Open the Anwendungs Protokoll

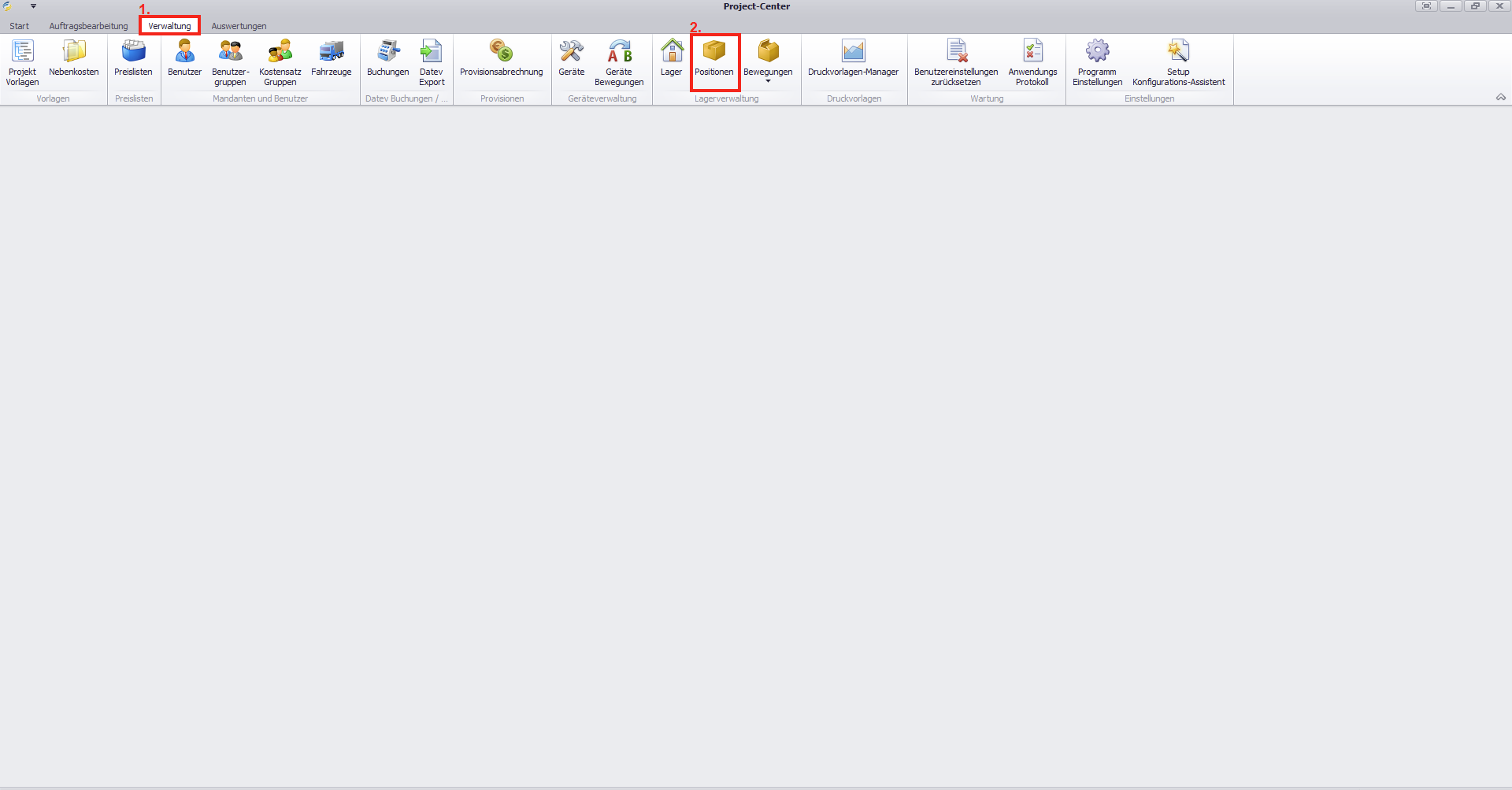(x=1032, y=61)
